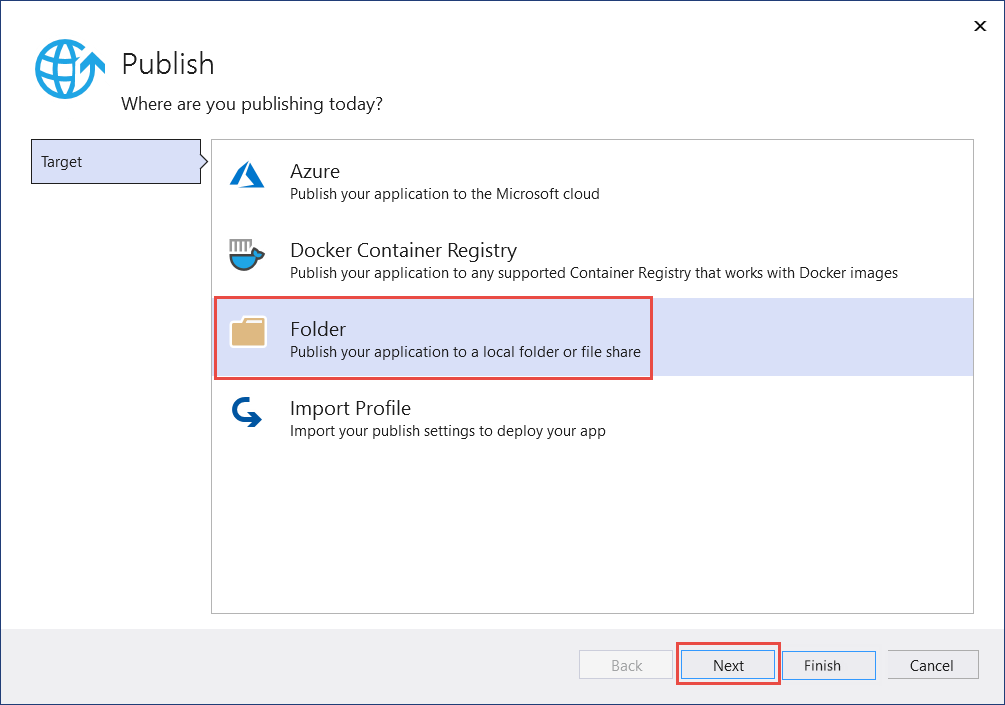Cancel the publish wizard
Image resolution: width=1005 pixels, height=705 pixels.
pyautogui.click(x=932, y=665)
